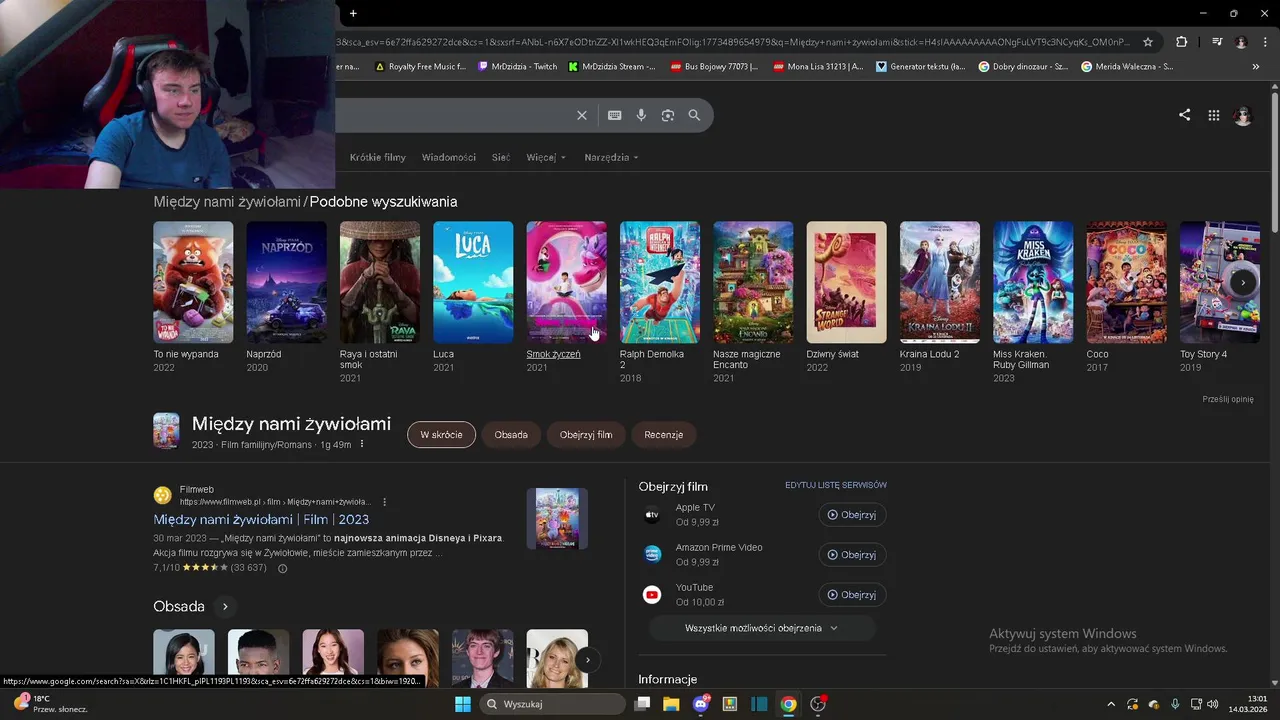Select the Obsada chip
Screen dimensions: 1280x720
pos(511,435)
